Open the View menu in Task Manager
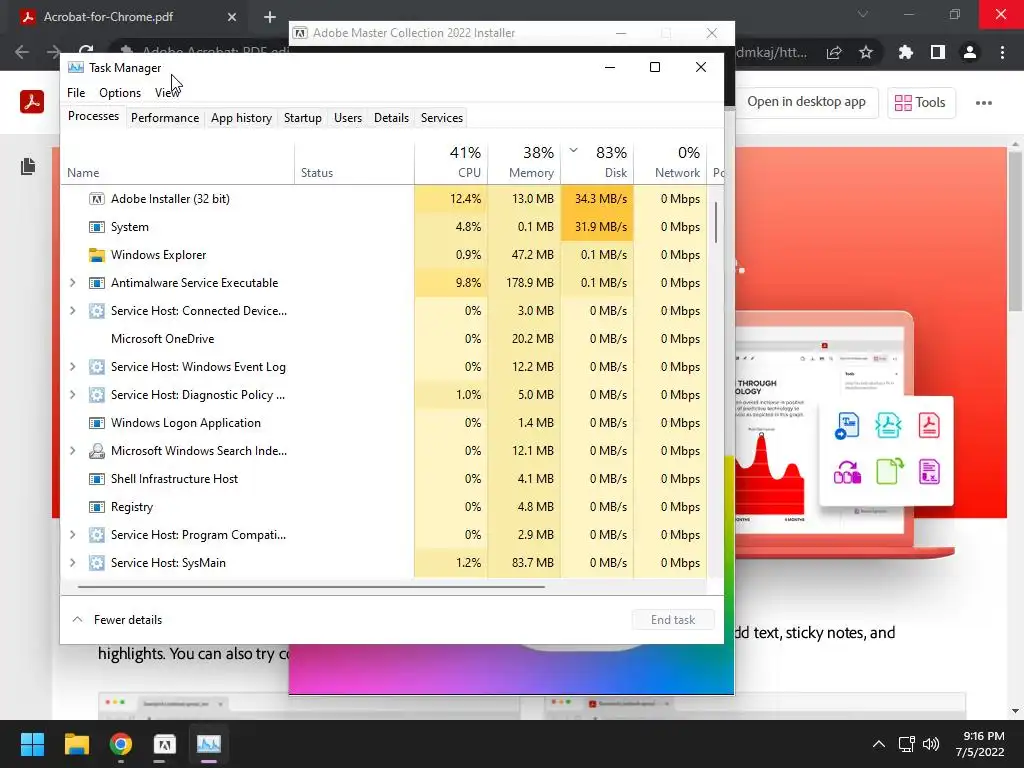Screen dimensions: 1024x768 (167, 93)
